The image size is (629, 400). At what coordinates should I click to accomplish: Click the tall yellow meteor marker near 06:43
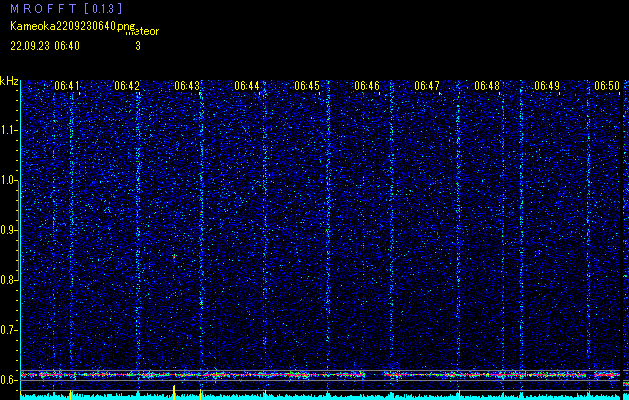174,390
